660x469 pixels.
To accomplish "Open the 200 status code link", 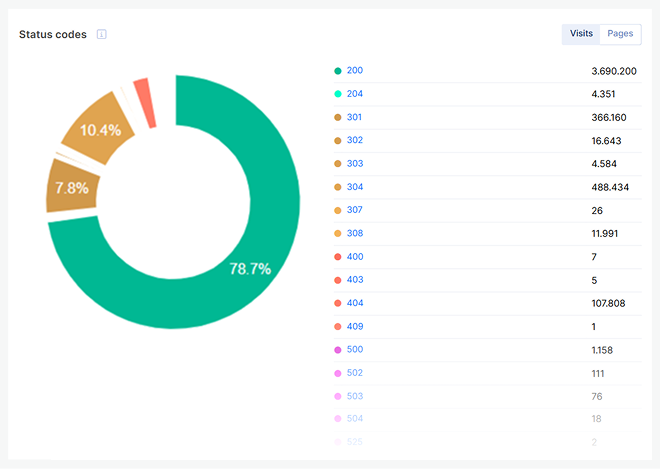I will tap(355, 71).
